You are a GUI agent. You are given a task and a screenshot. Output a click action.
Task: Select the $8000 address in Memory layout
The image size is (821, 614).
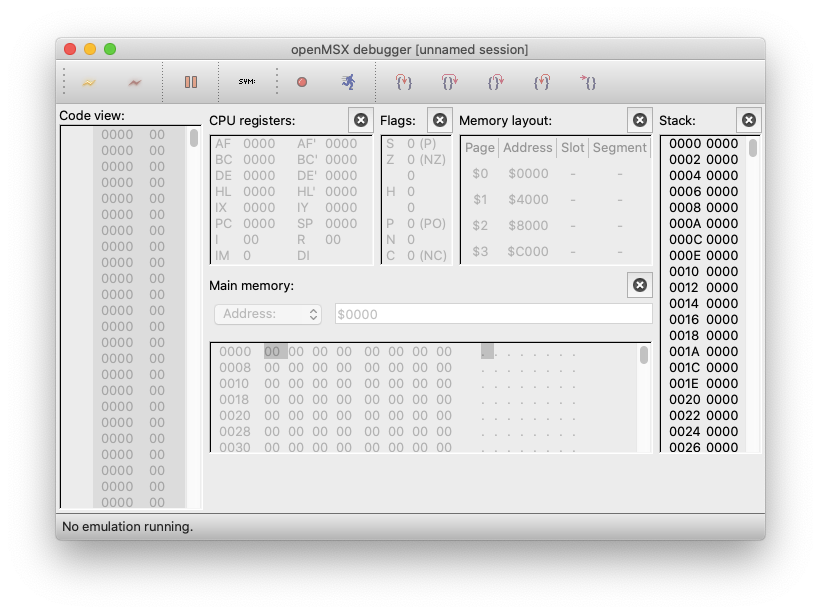528,226
